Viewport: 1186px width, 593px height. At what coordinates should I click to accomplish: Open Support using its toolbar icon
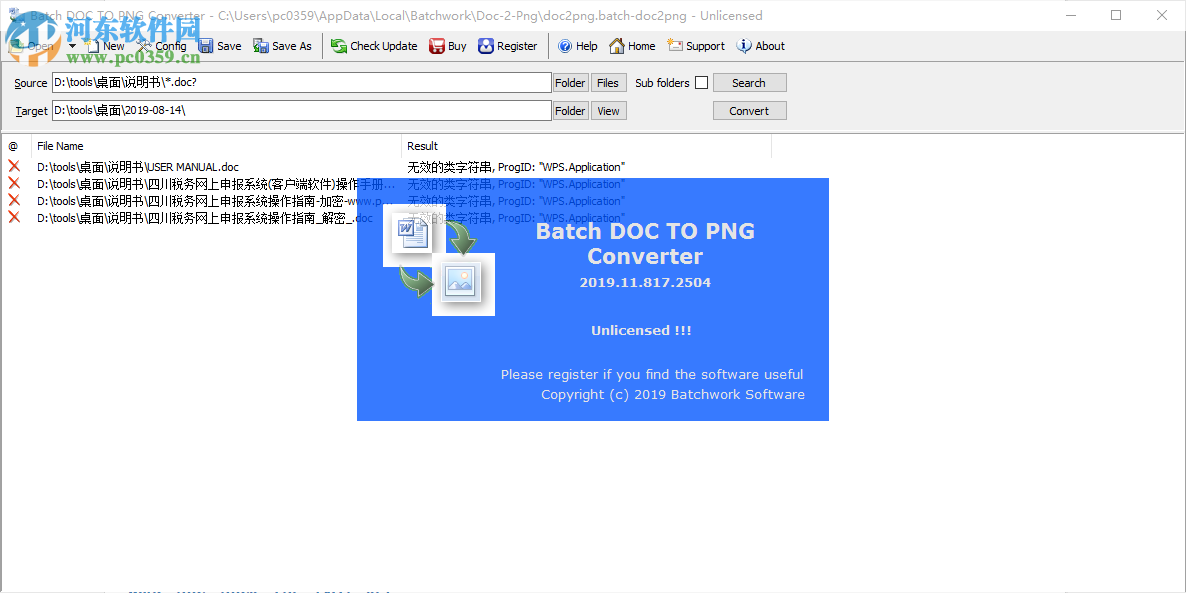click(673, 45)
